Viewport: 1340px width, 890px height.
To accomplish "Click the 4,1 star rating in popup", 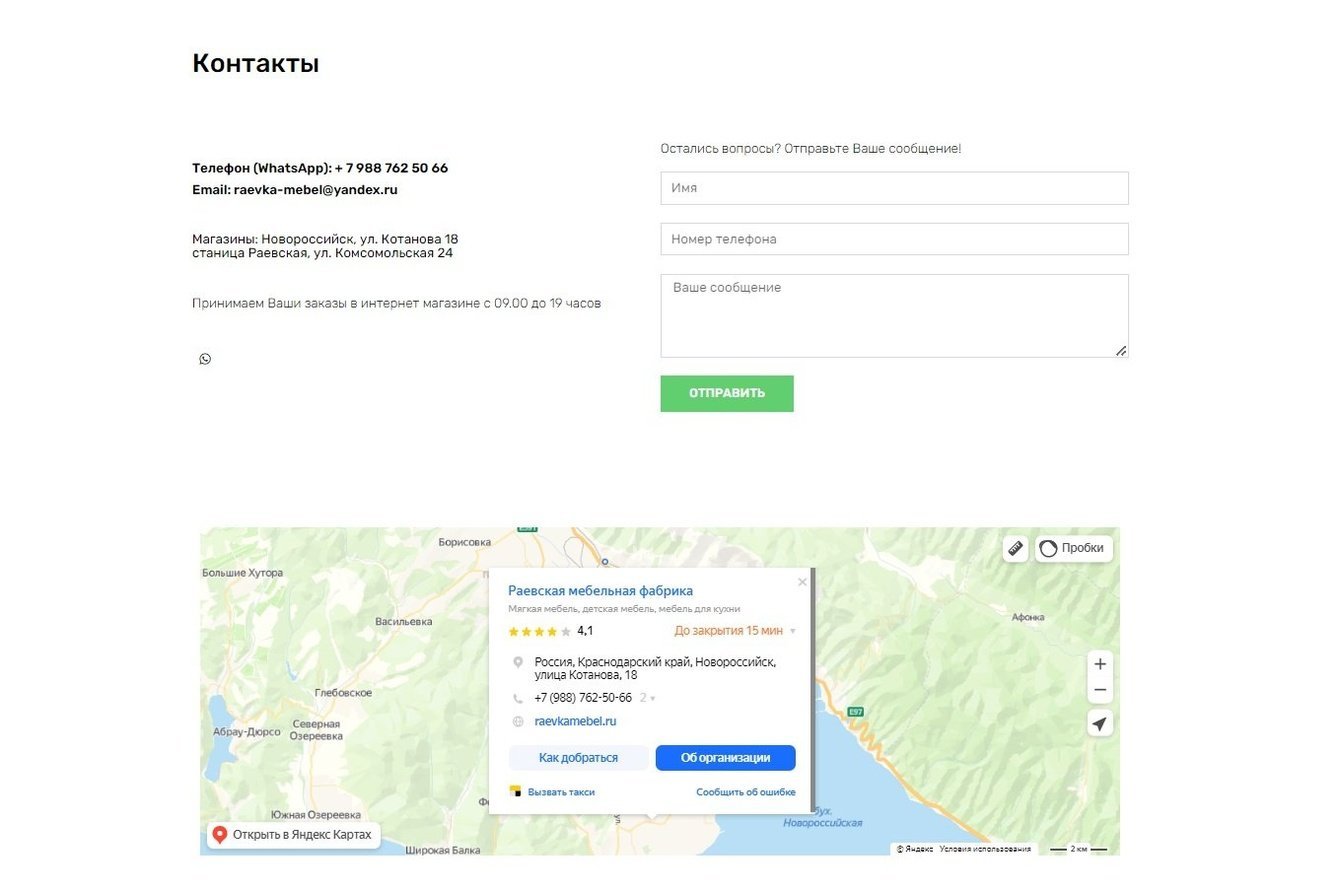I will click(550, 631).
